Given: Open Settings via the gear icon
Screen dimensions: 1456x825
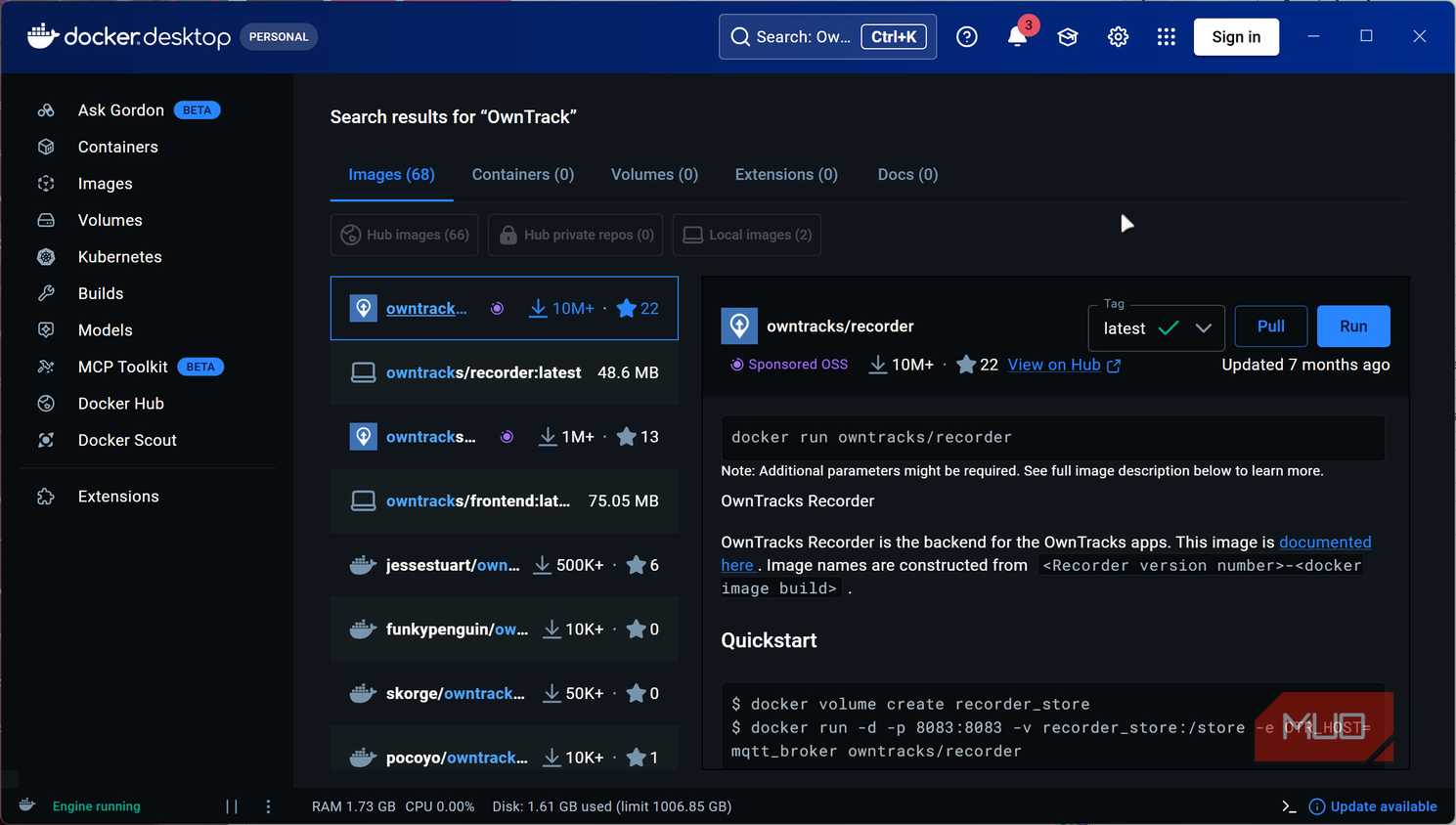Looking at the screenshot, I should coord(1118,37).
